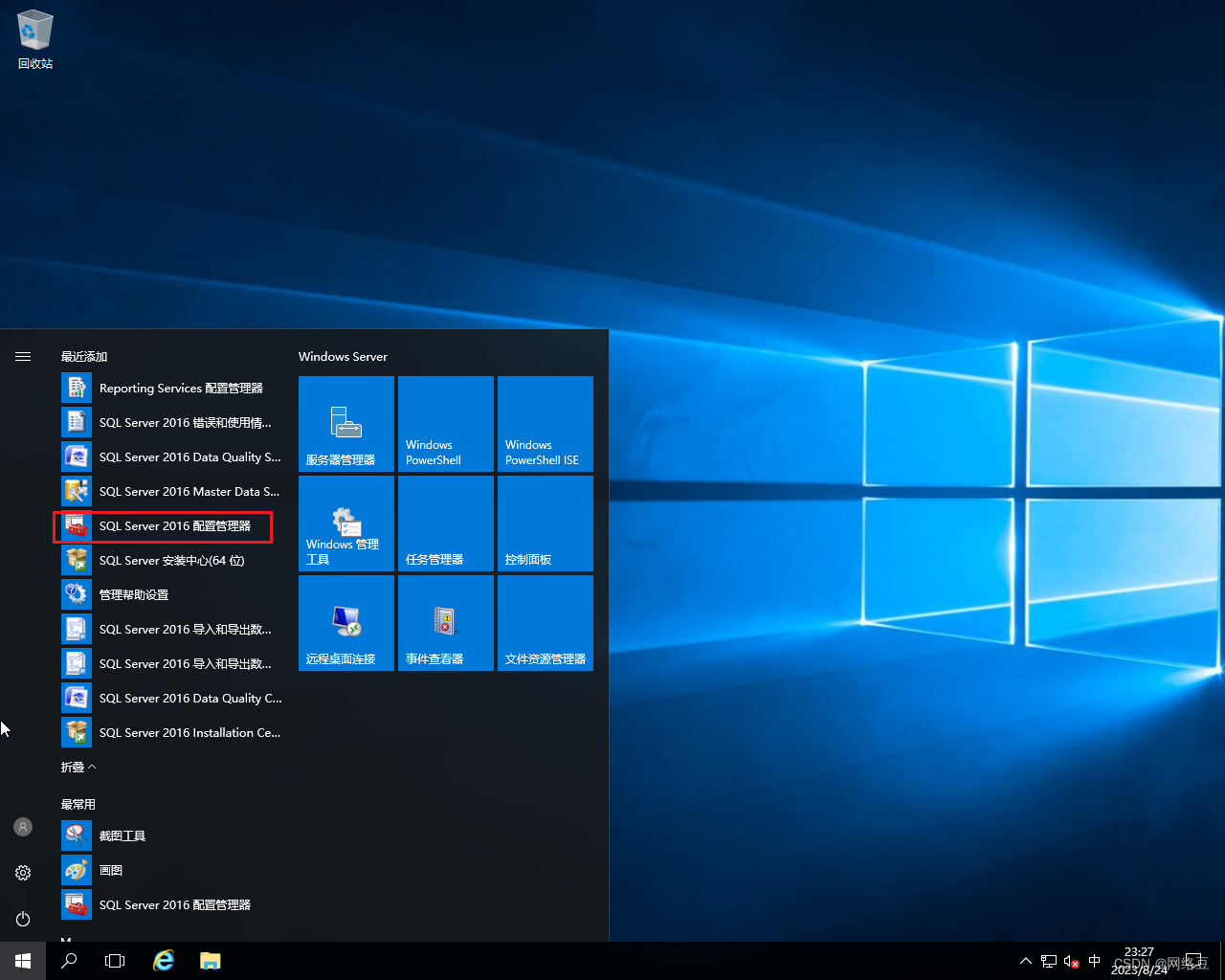Collapse the recently added list
Screen dimensions: 1225x980
pyautogui.click(x=78, y=768)
